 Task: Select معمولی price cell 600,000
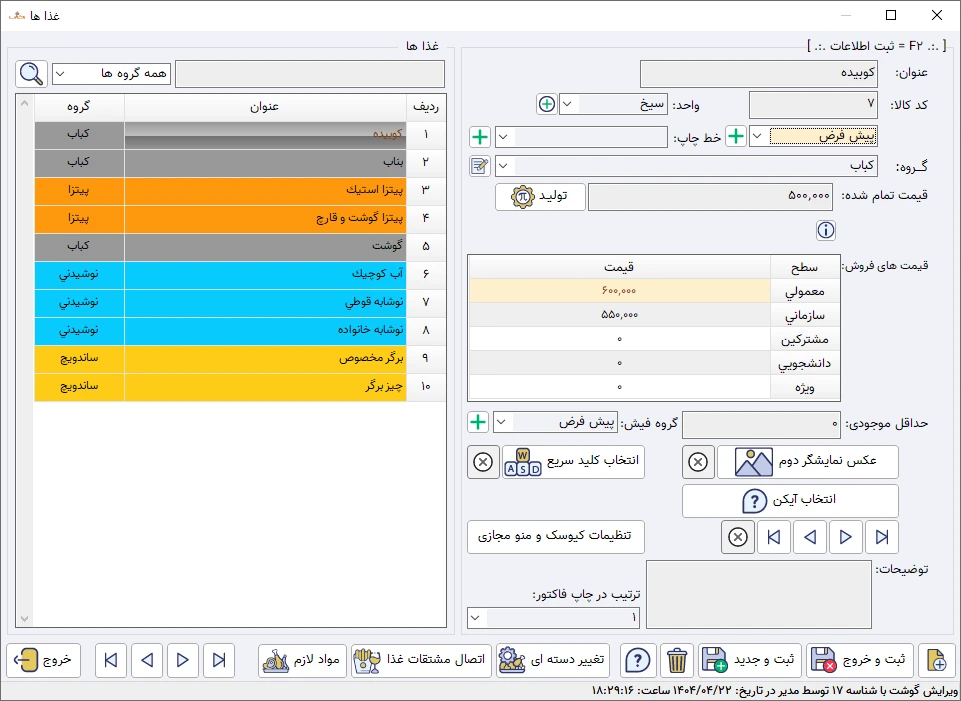tap(620, 291)
